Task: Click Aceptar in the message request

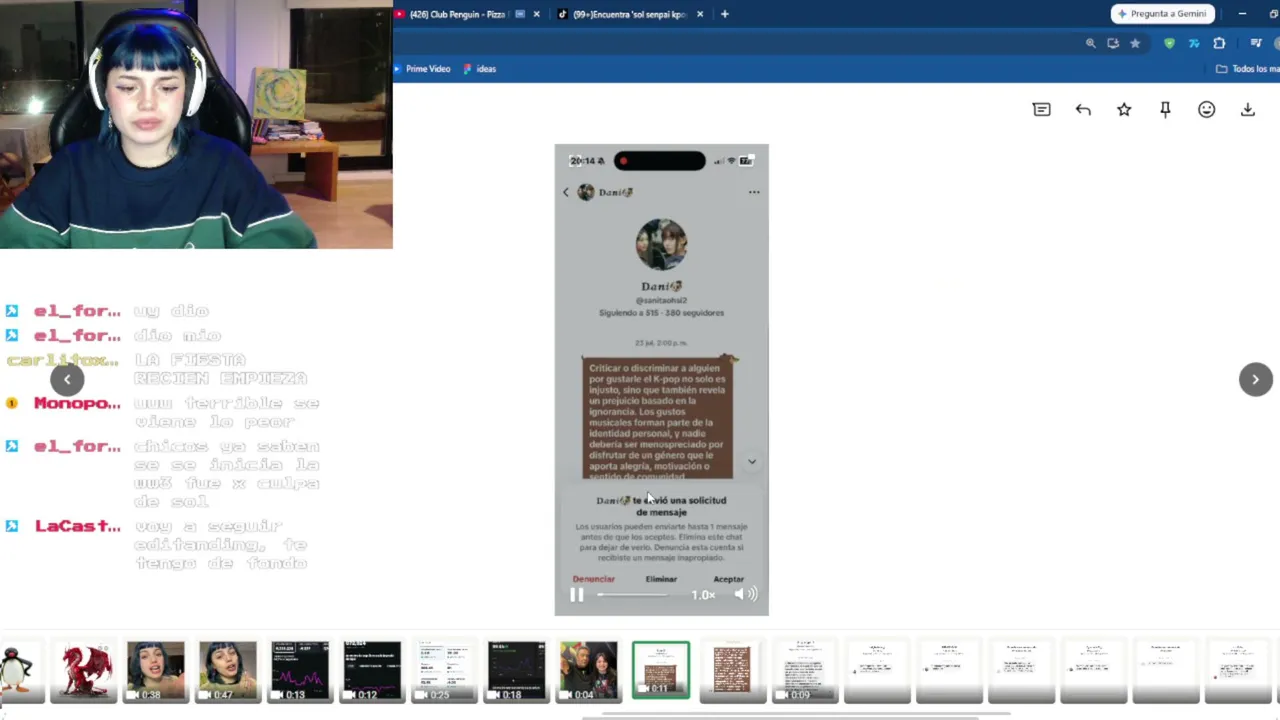Action: pos(729,579)
